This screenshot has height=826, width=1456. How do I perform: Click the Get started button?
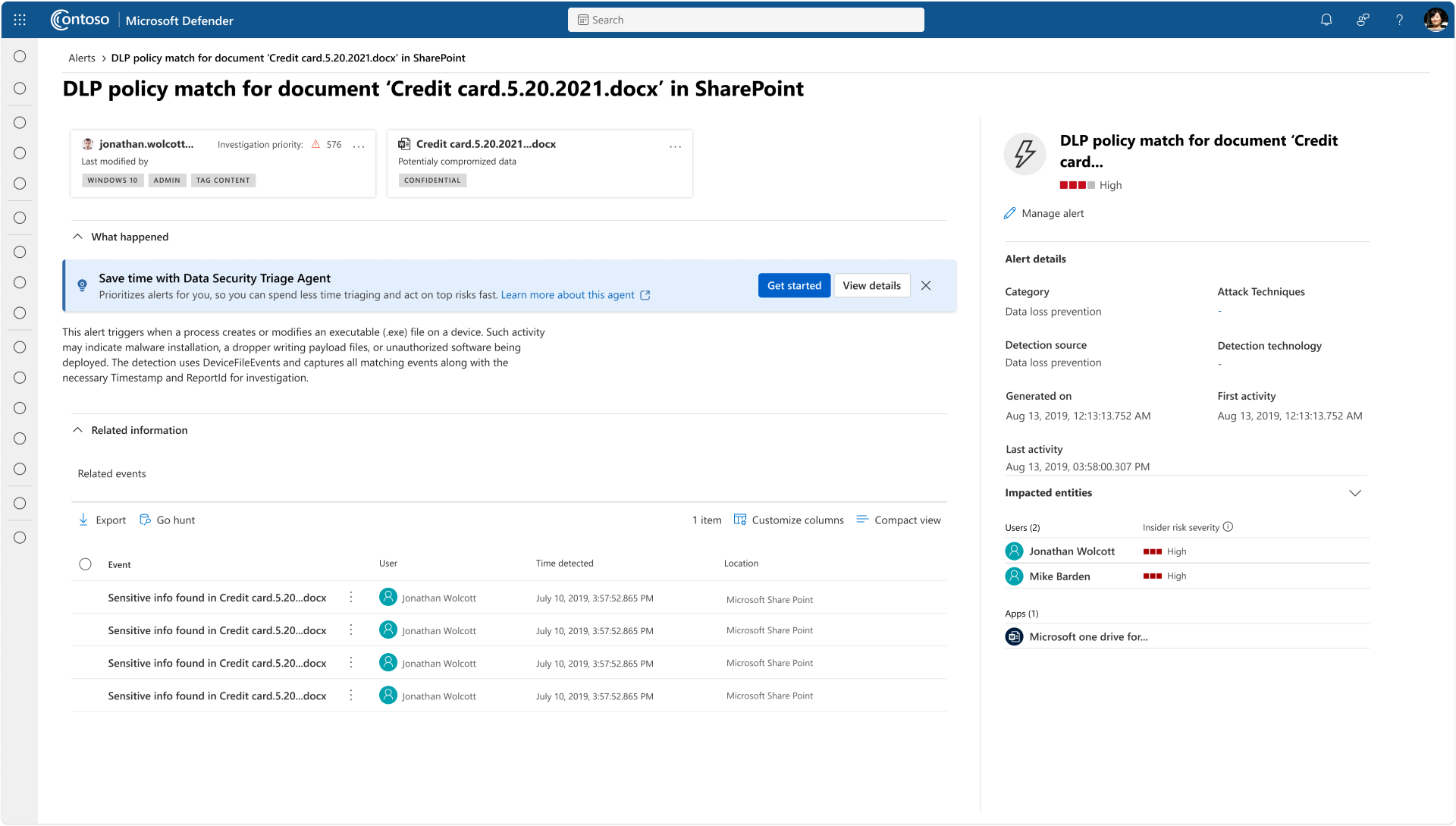click(793, 286)
